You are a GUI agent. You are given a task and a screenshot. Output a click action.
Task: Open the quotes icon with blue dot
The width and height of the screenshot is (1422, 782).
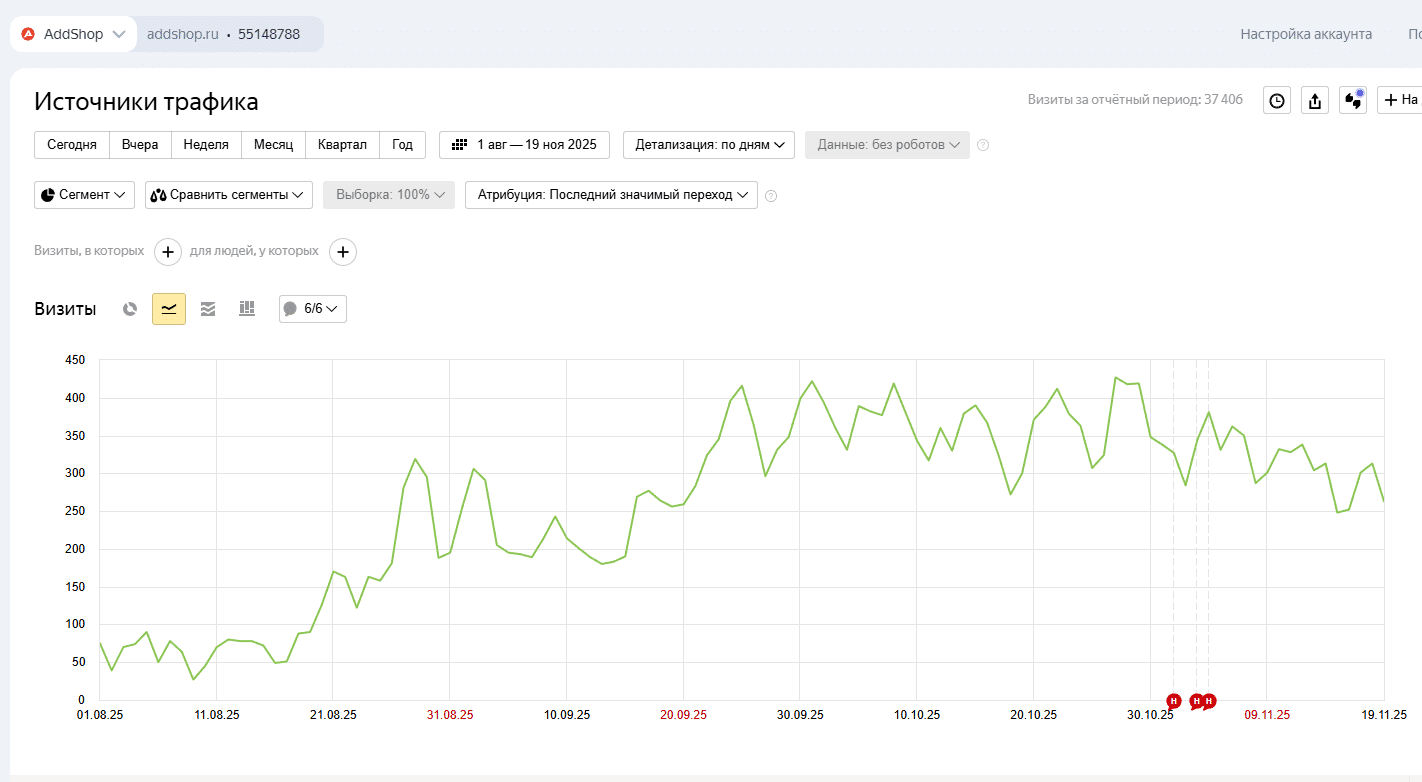coord(1353,100)
